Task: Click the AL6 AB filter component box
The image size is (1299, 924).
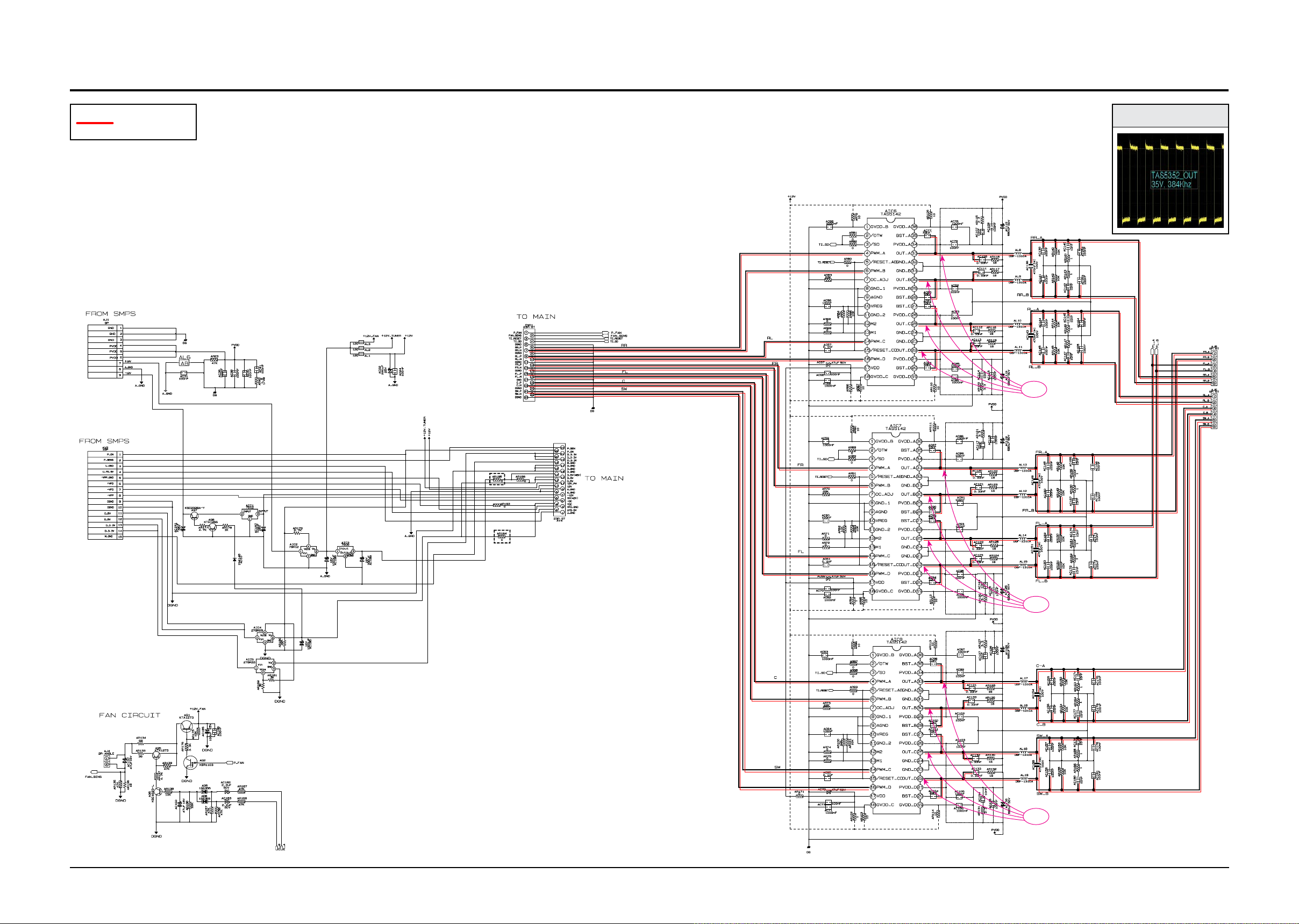Action: coord(184,363)
